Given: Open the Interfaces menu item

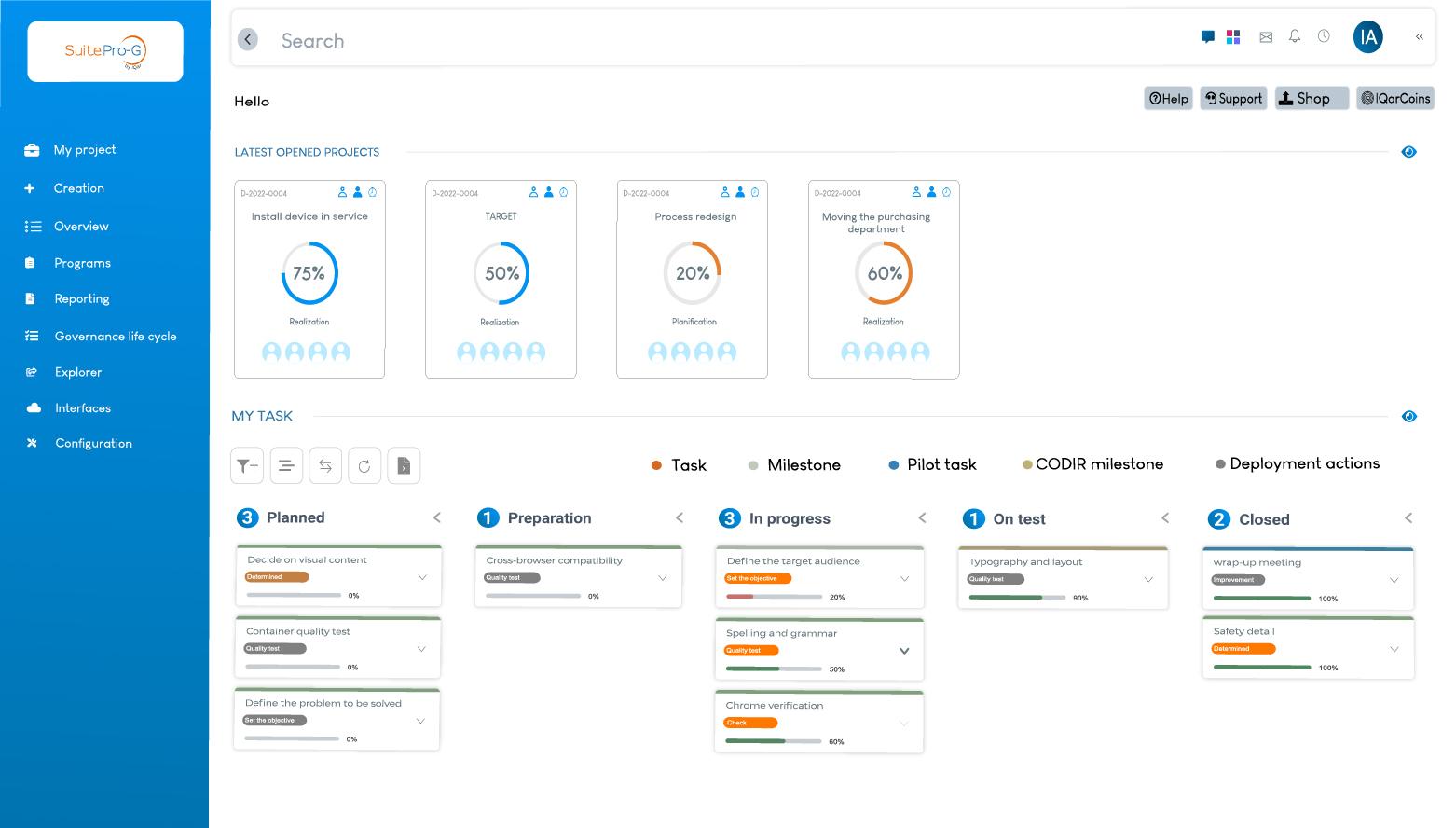Looking at the screenshot, I should point(83,407).
